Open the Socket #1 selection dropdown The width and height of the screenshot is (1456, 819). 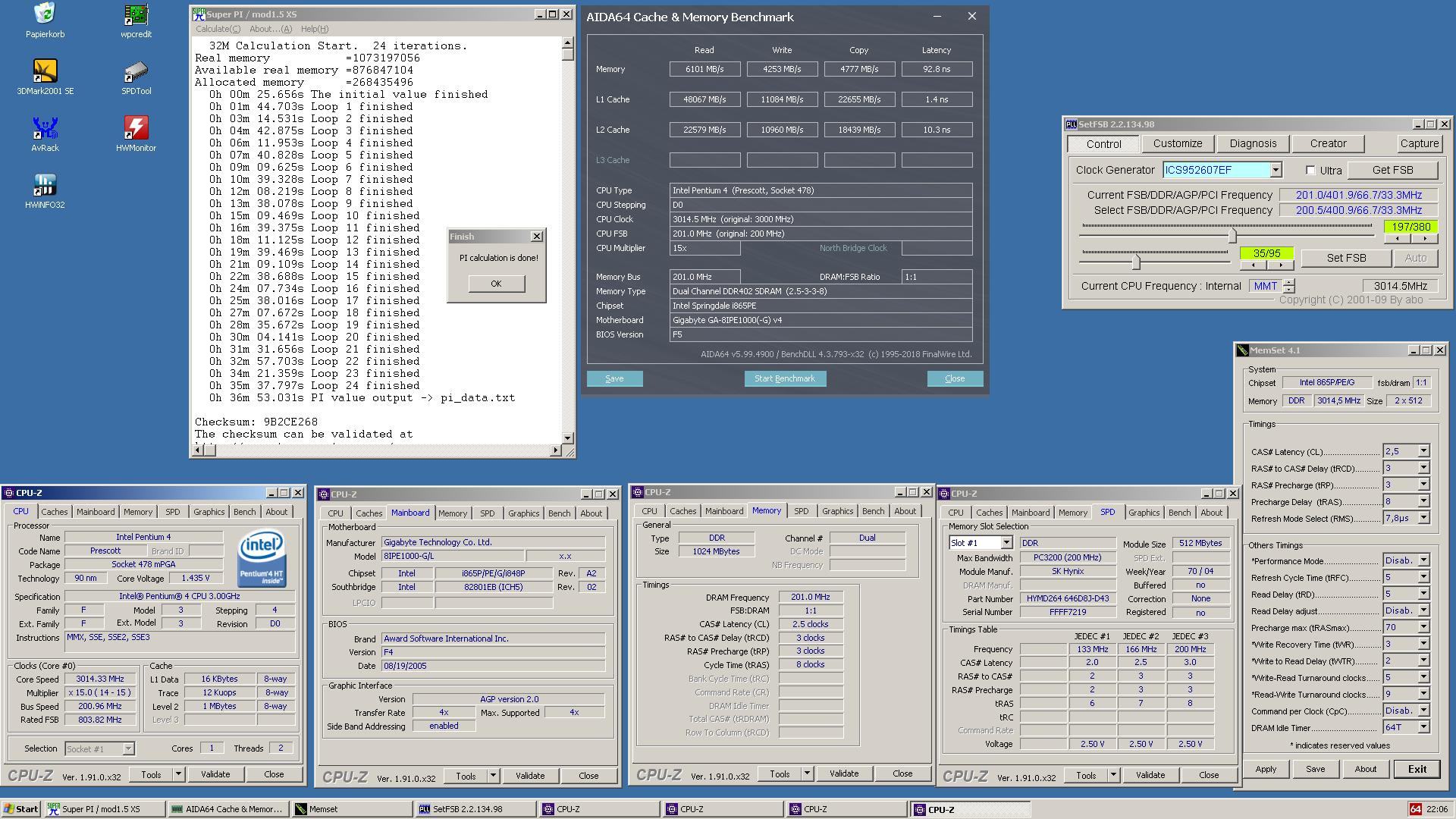tap(128, 748)
